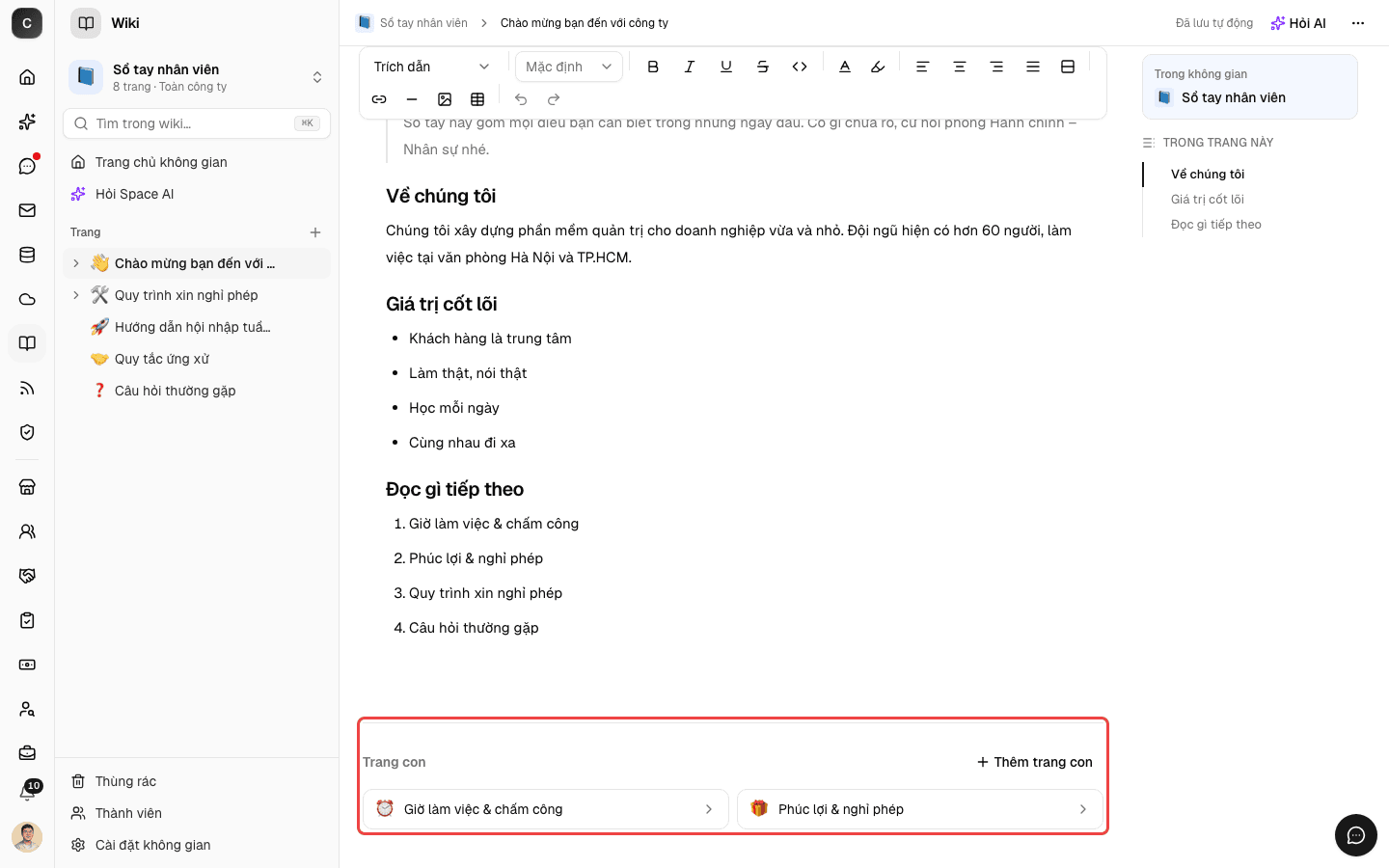Open Cài đặt không gian
This screenshot has width=1389, height=868.
pyautogui.click(x=197, y=845)
